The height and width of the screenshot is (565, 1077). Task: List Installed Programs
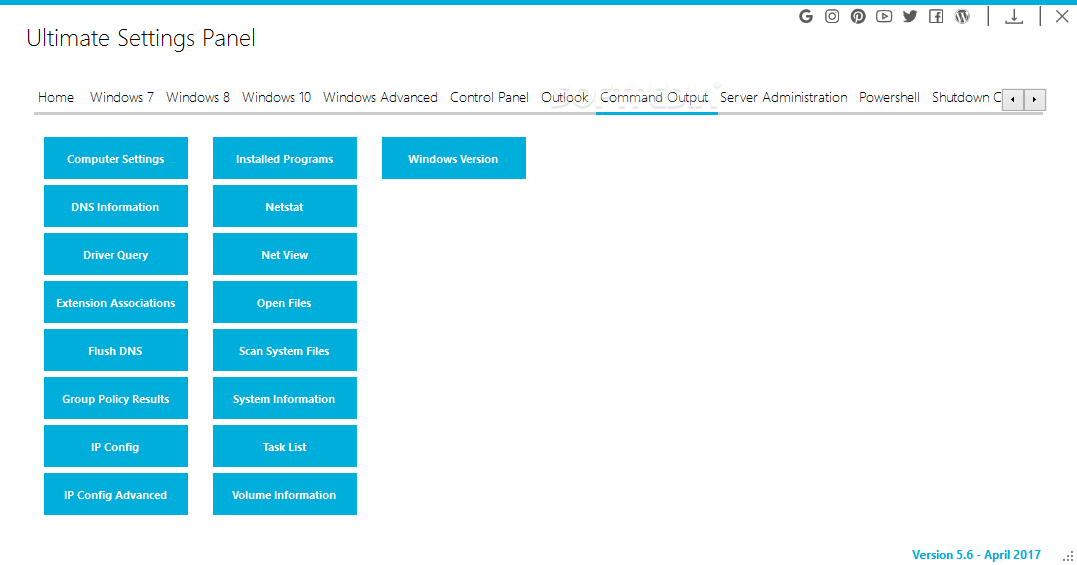click(x=284, y=158)
